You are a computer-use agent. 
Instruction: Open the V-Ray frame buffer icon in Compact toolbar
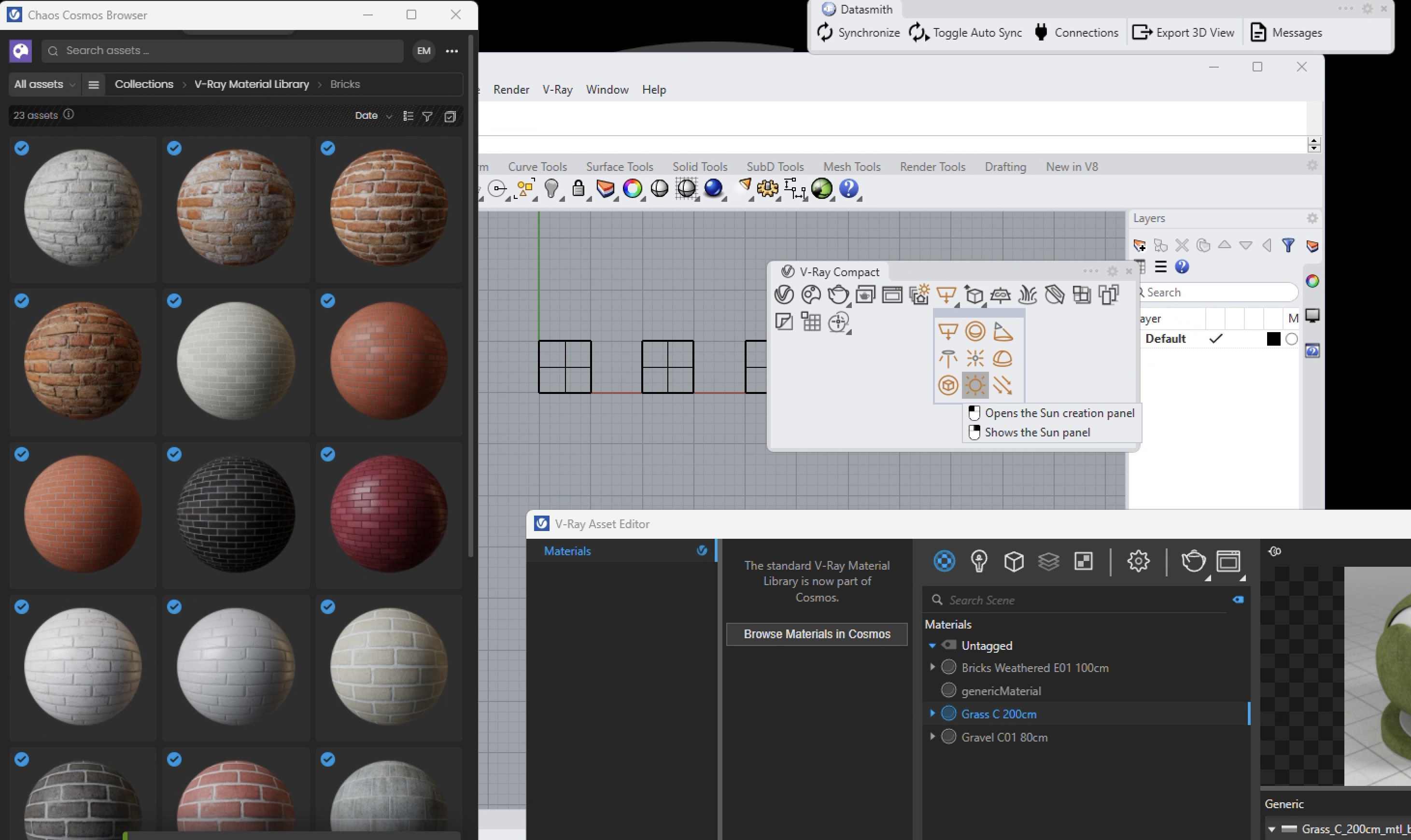coord(892,294)
